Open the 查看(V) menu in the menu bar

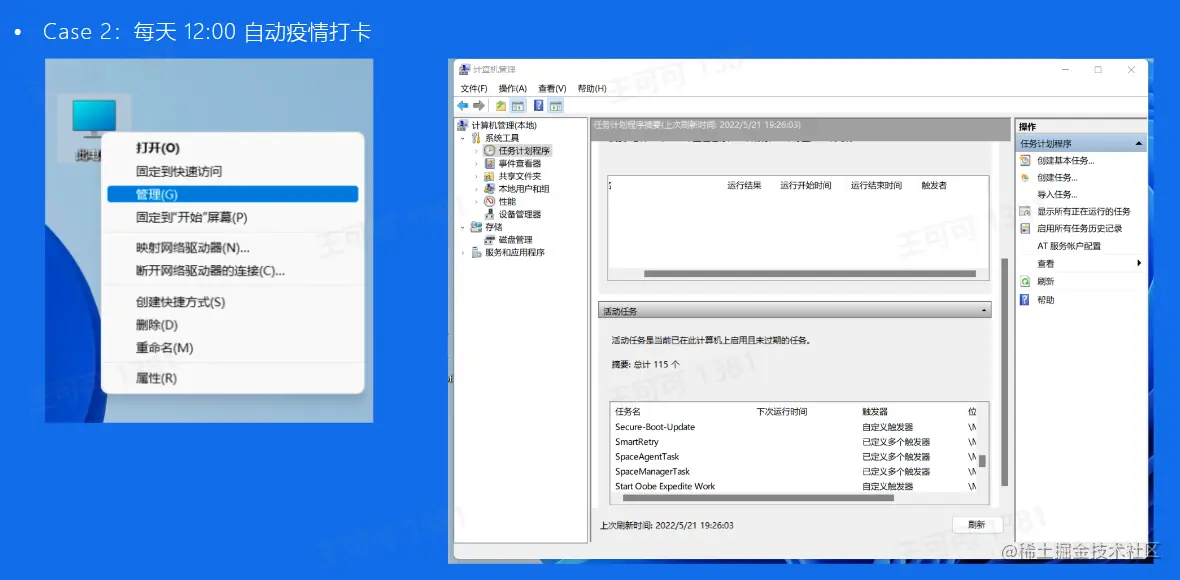(x=552, y=88)
